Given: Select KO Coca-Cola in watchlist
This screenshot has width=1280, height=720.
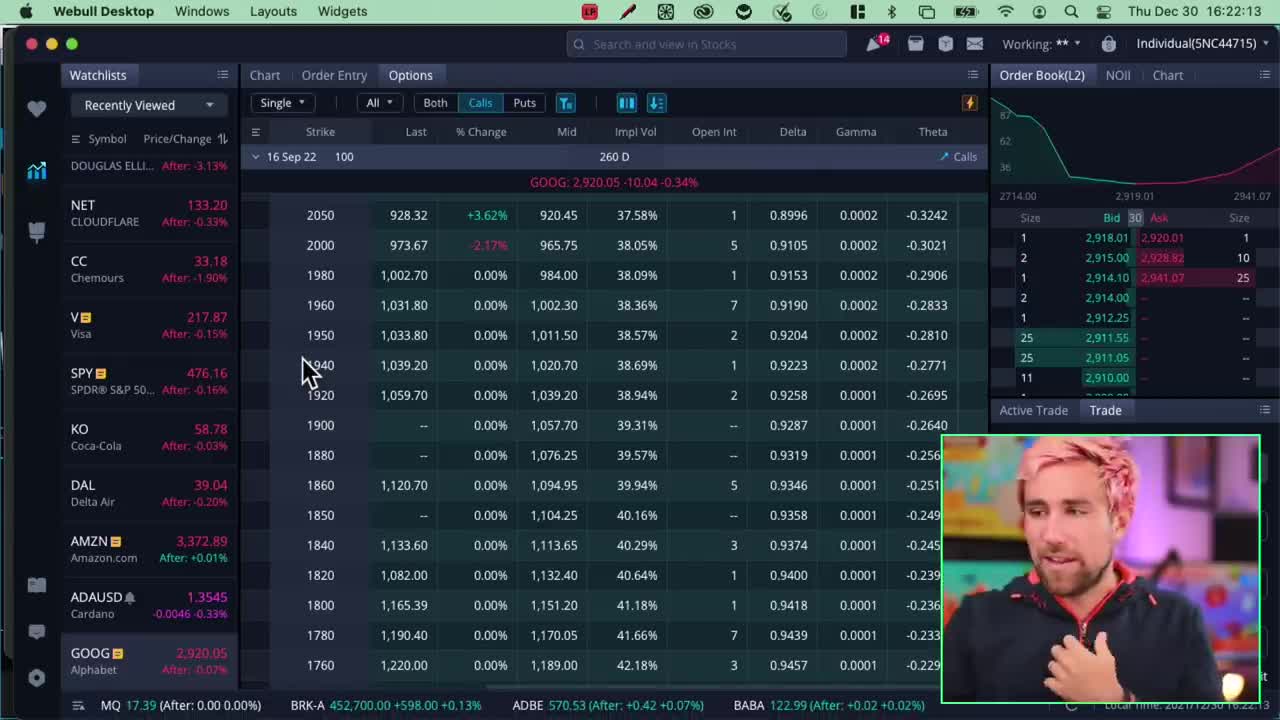Looking at the screenshot, I should point(149,437).
